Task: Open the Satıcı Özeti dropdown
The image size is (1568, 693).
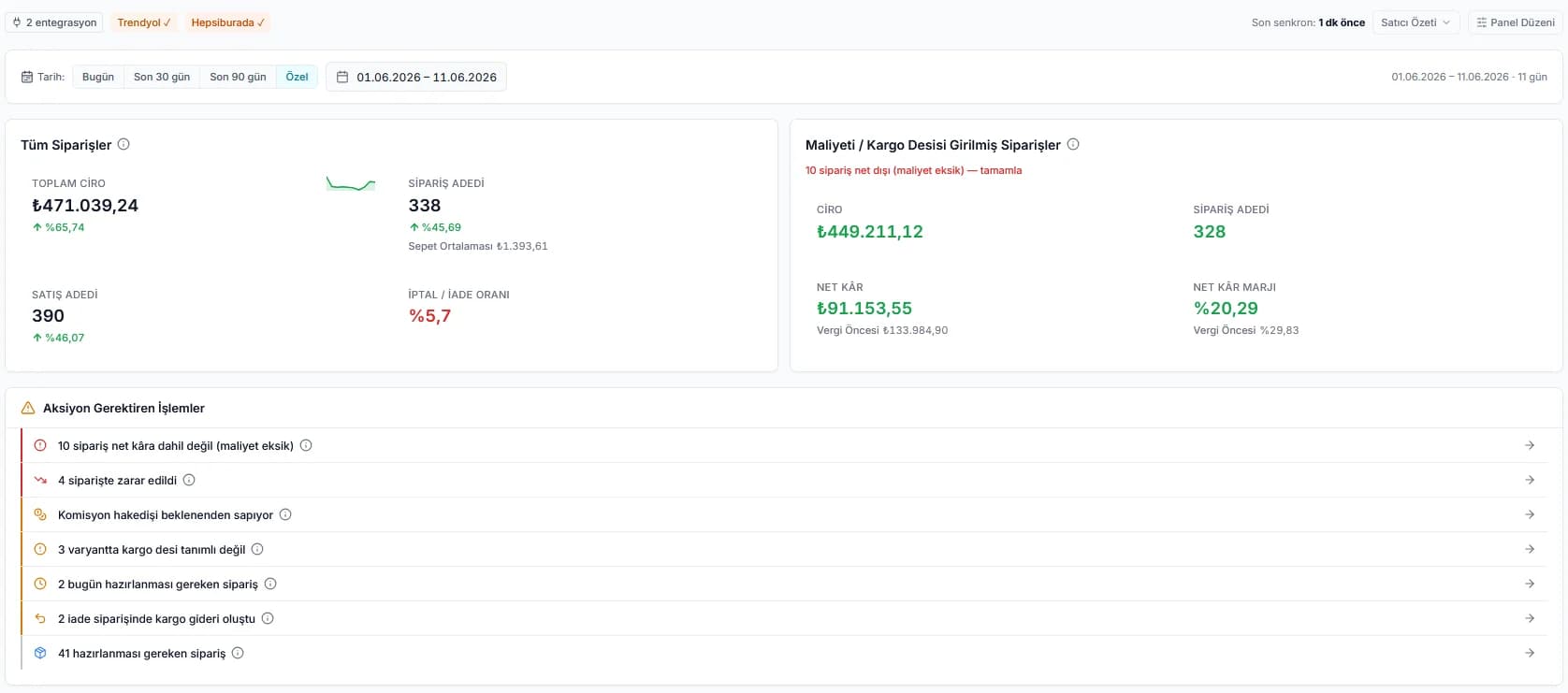Action: 1416,22
